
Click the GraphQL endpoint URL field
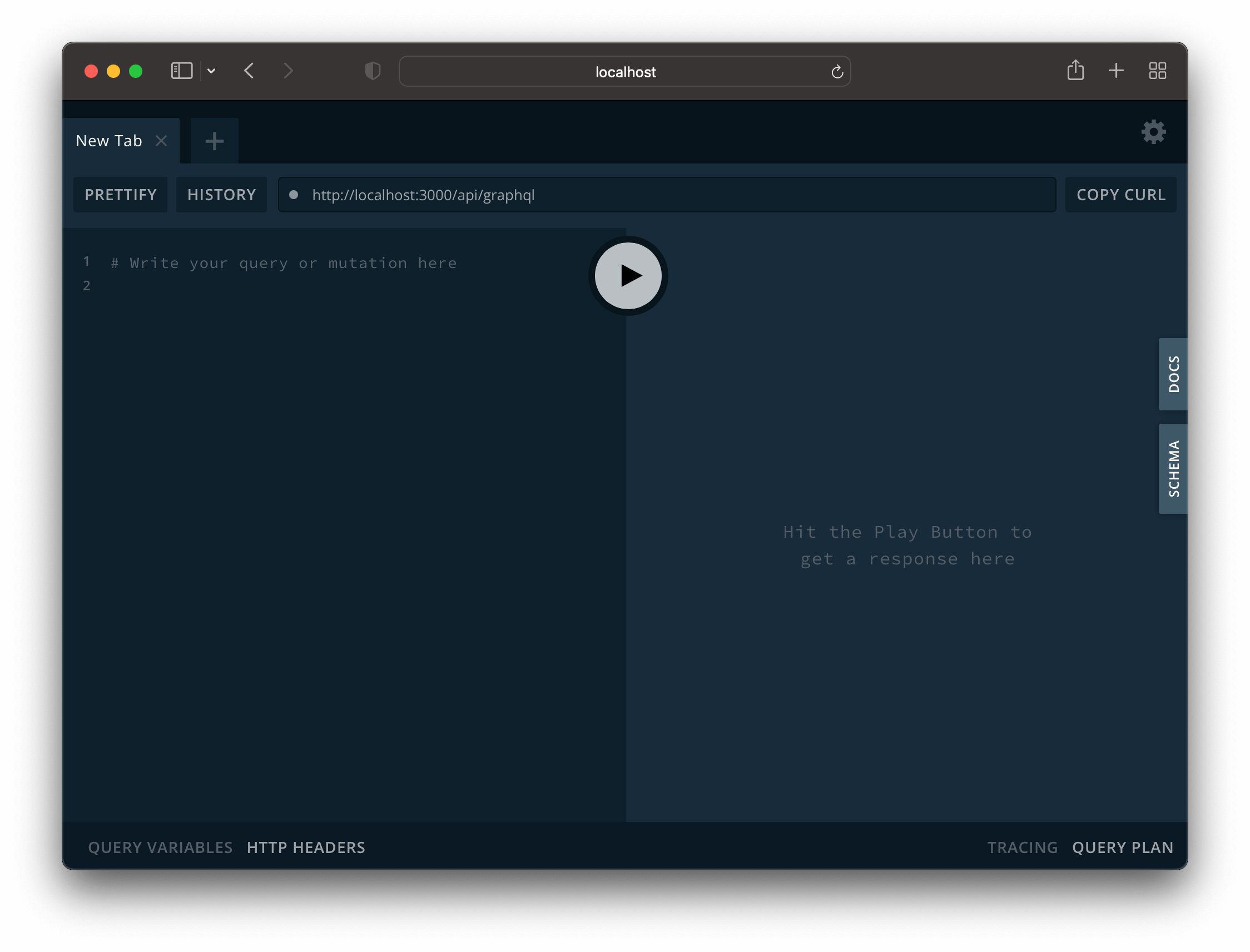666,195
